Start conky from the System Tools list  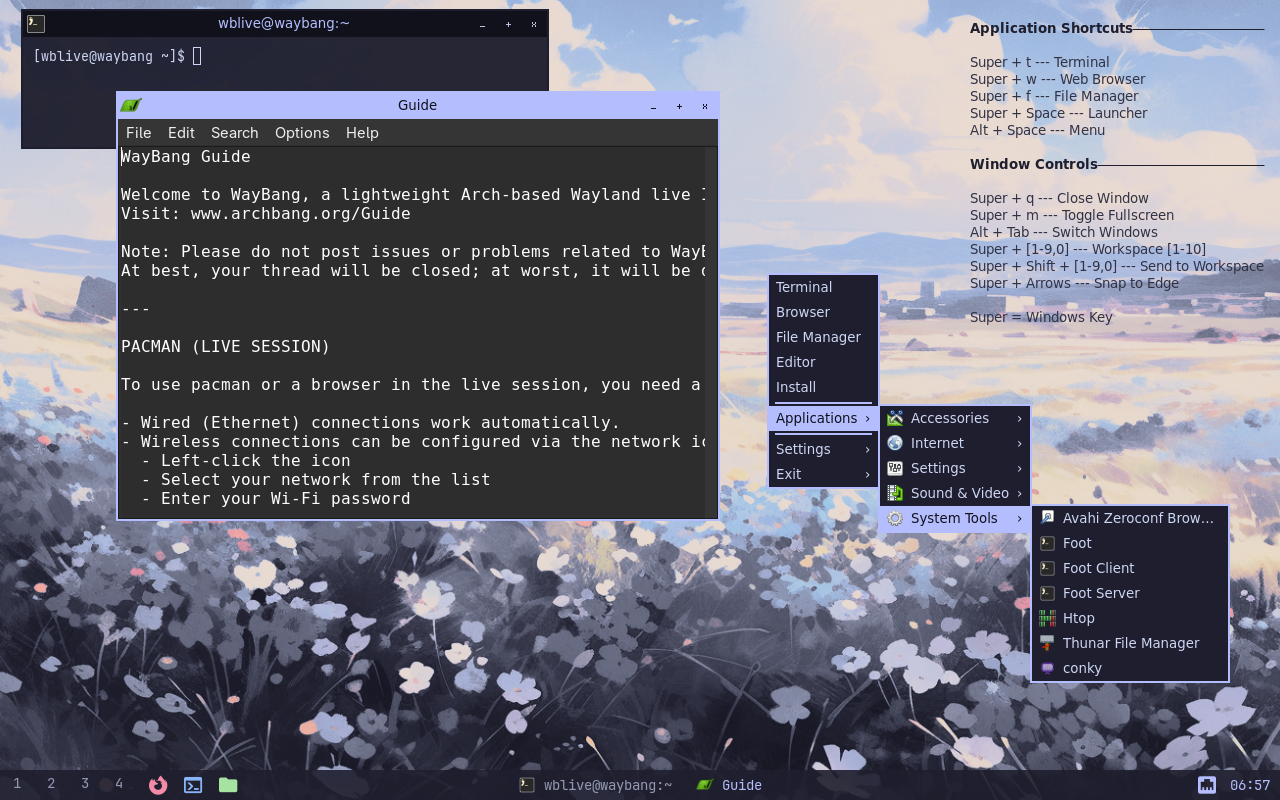coord(1082,668)
